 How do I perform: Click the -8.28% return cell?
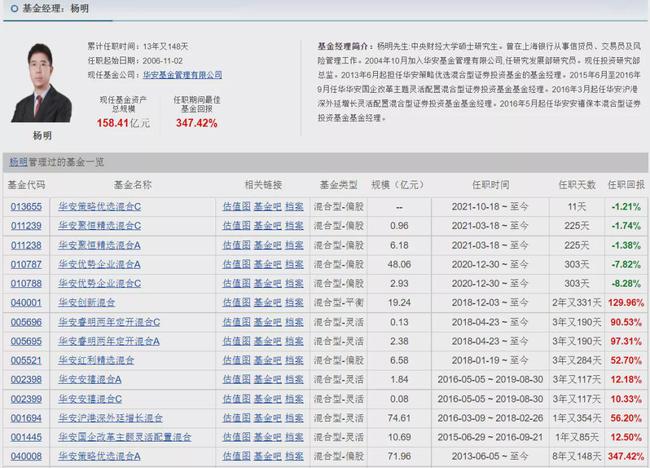626,284
